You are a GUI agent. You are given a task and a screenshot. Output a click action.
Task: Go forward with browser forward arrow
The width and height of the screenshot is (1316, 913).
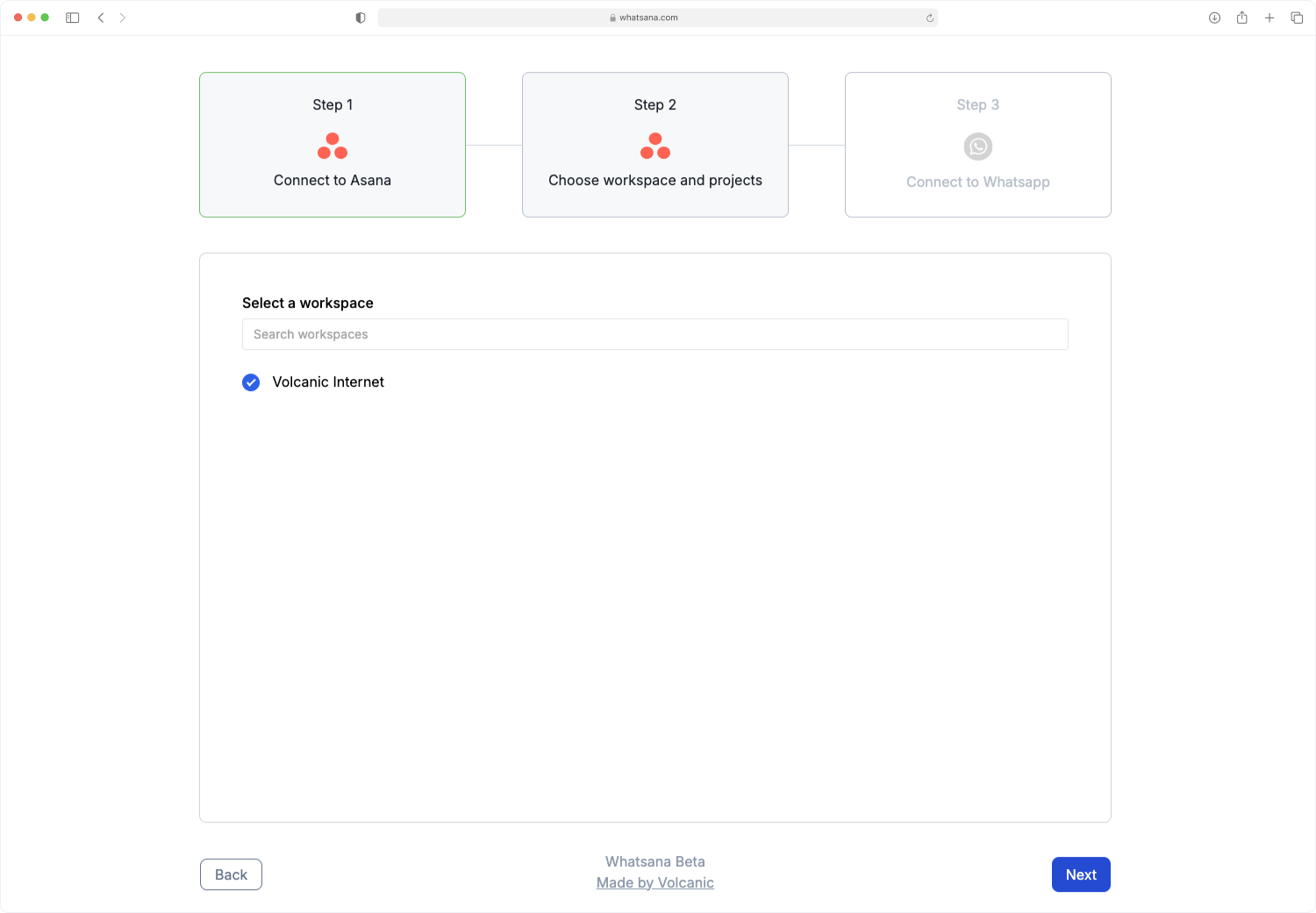click(x=123, y=18)
